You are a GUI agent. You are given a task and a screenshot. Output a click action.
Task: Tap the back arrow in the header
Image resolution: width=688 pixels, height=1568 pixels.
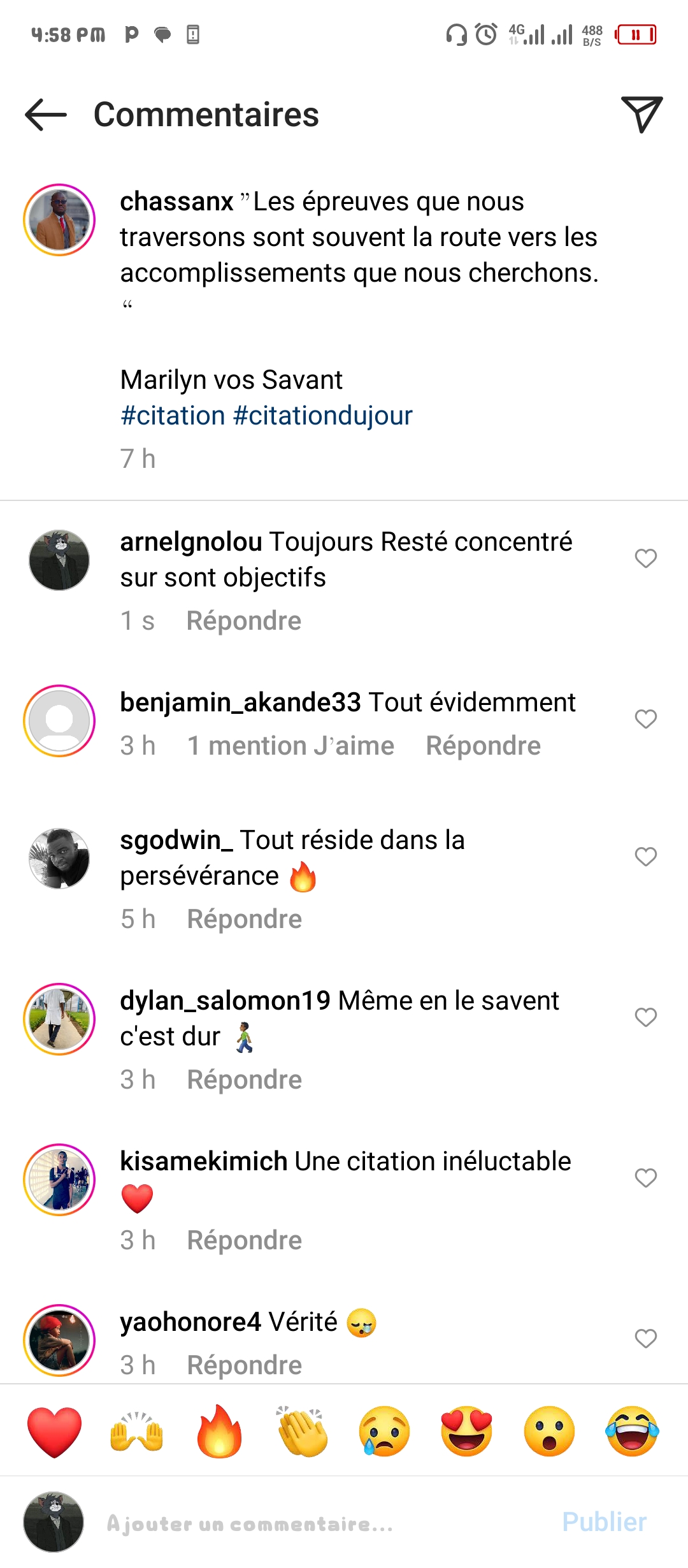tap(46, 115)
